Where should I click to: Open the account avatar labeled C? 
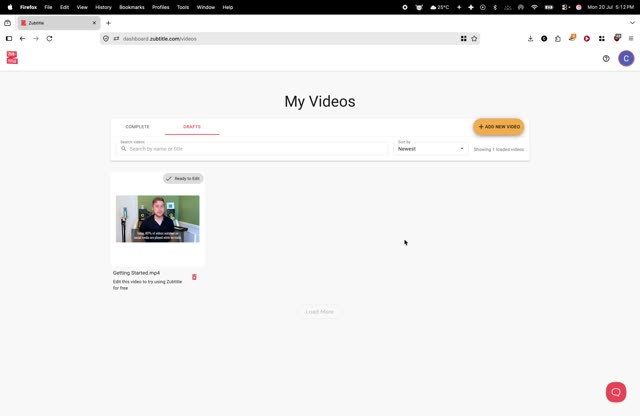pyautogui.click(x=626, y=58)
